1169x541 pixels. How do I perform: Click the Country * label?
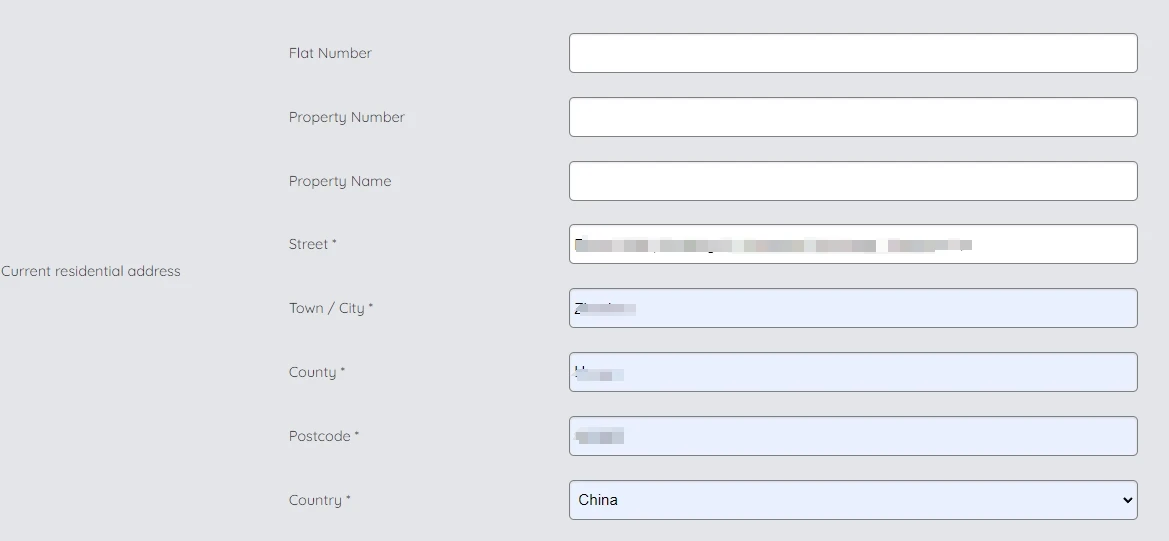tap(316, 500)
